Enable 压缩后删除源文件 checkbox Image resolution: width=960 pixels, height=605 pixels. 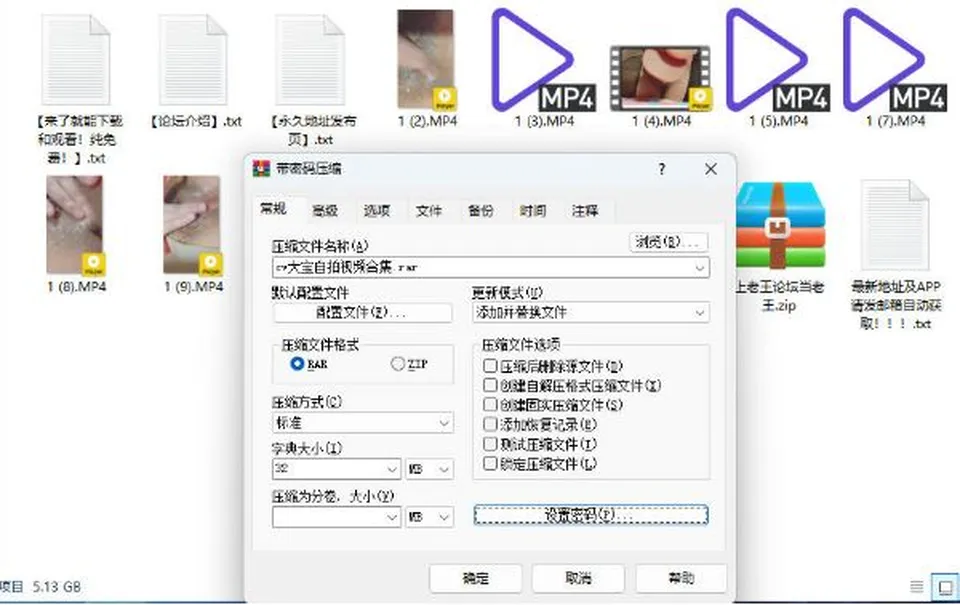pyautogui.click(x=490, y=366)
